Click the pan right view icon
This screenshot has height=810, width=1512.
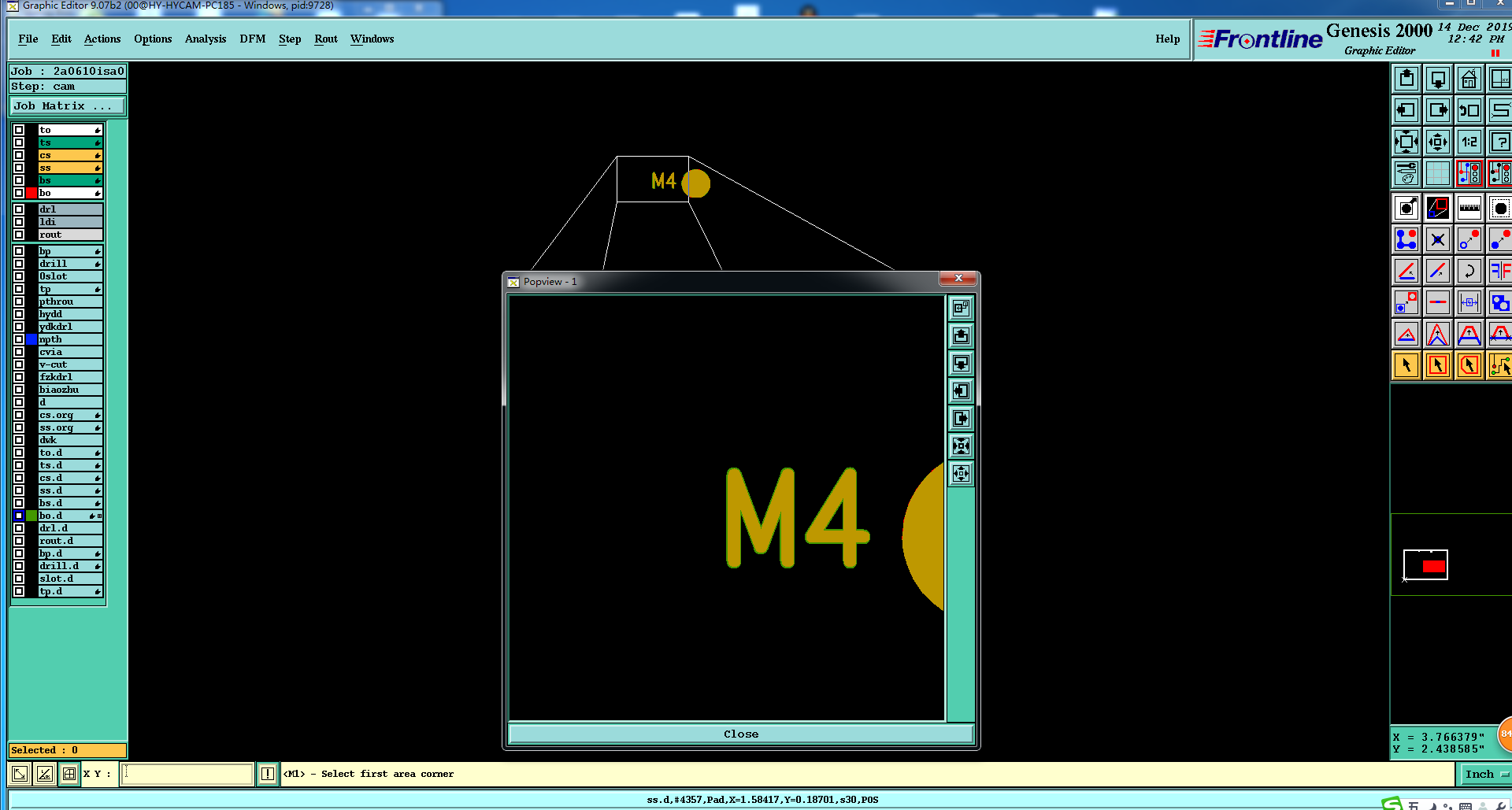[x=1438, y=110]
